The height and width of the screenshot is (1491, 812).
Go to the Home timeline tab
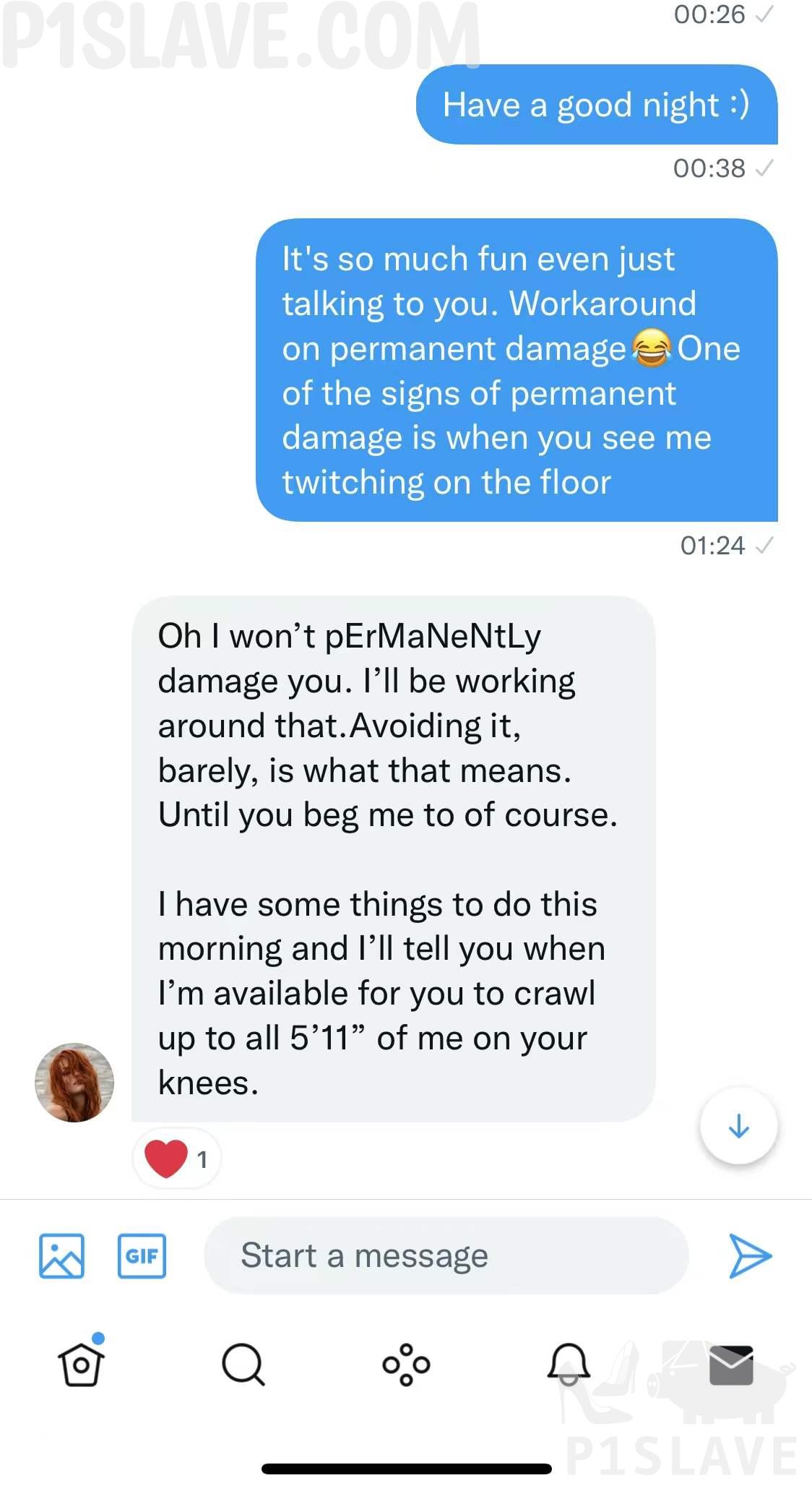[x=81, y=1363]
